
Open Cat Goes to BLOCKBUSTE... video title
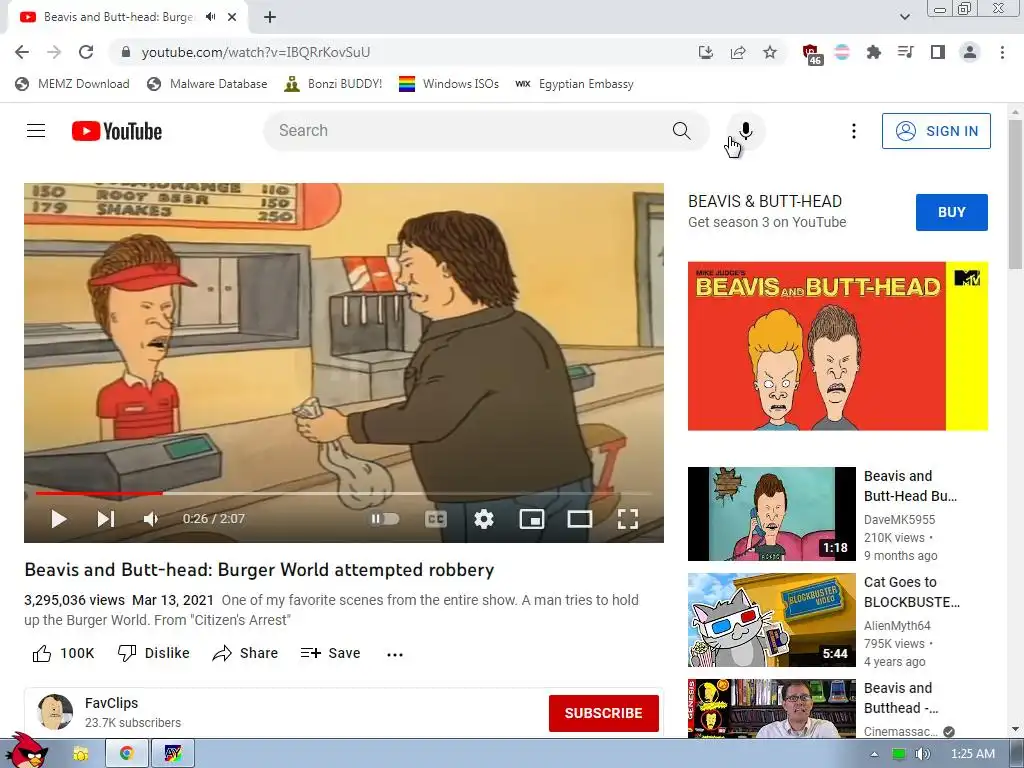coord(912,592)
